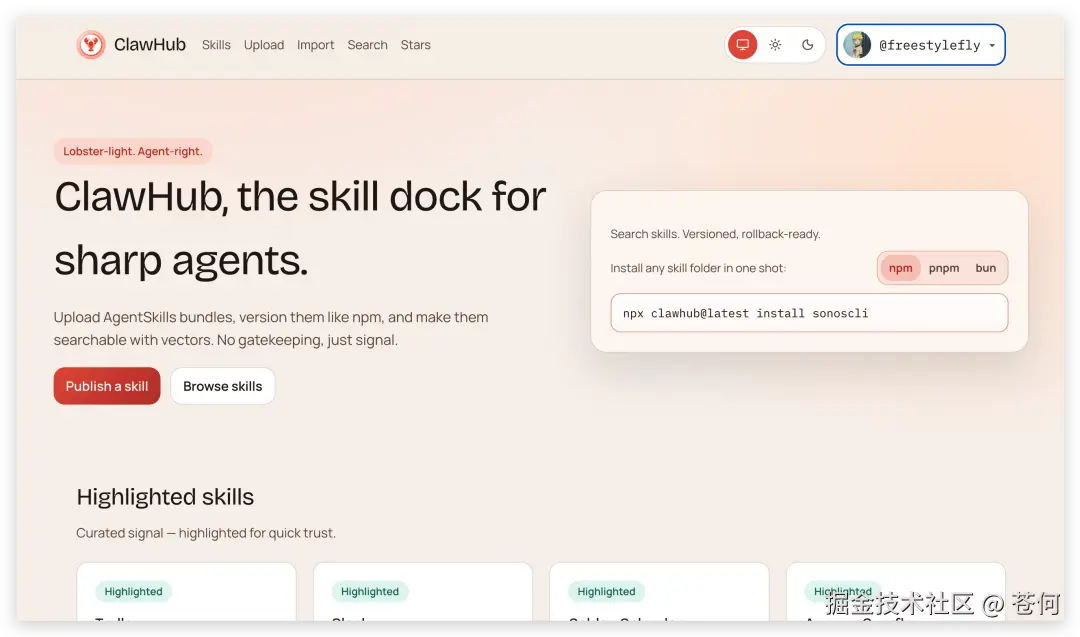
Task: Switch to dark theme moon icon
Action: click(807, 45)
